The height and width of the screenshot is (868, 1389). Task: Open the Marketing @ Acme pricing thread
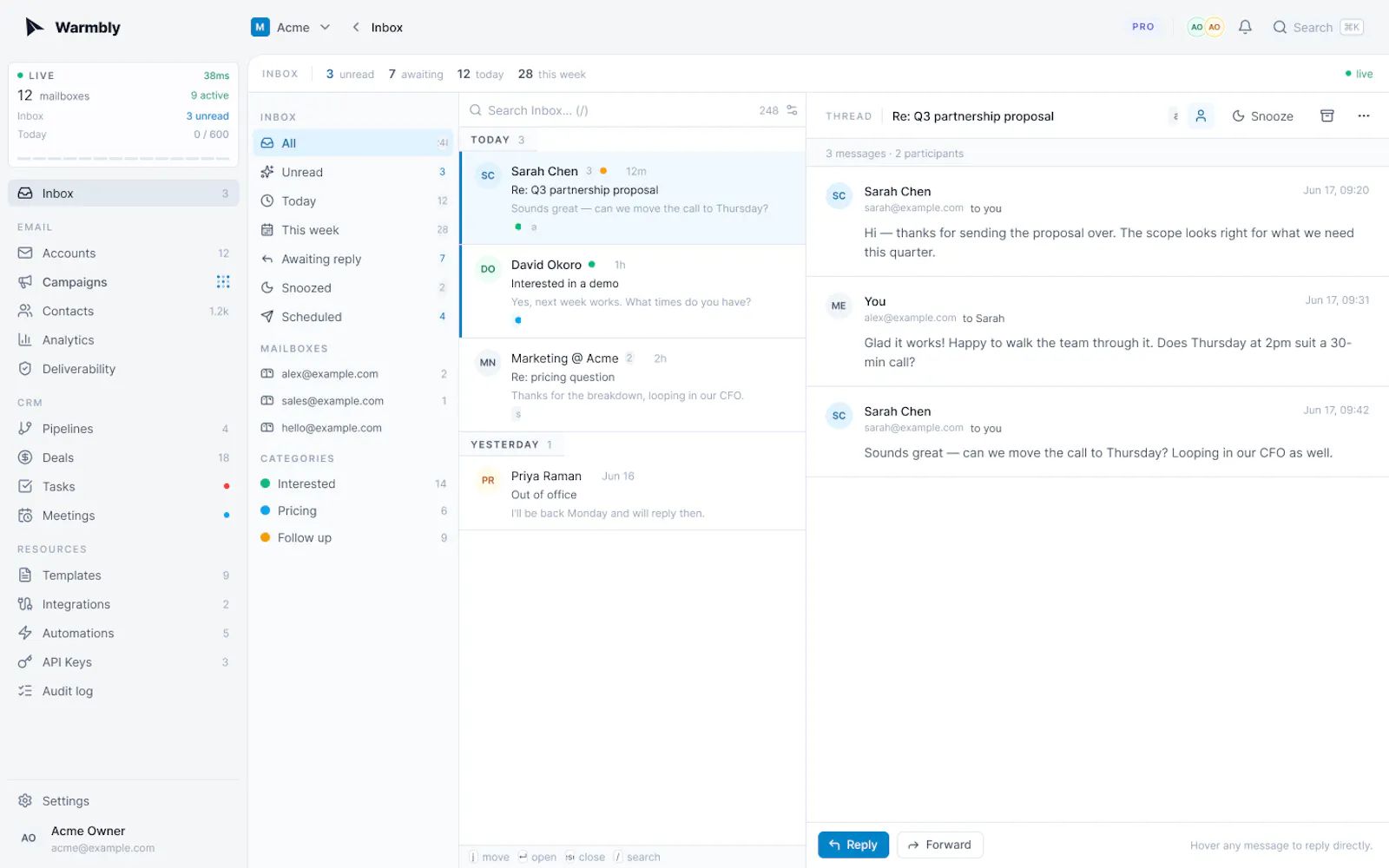[x=633, y=385]
